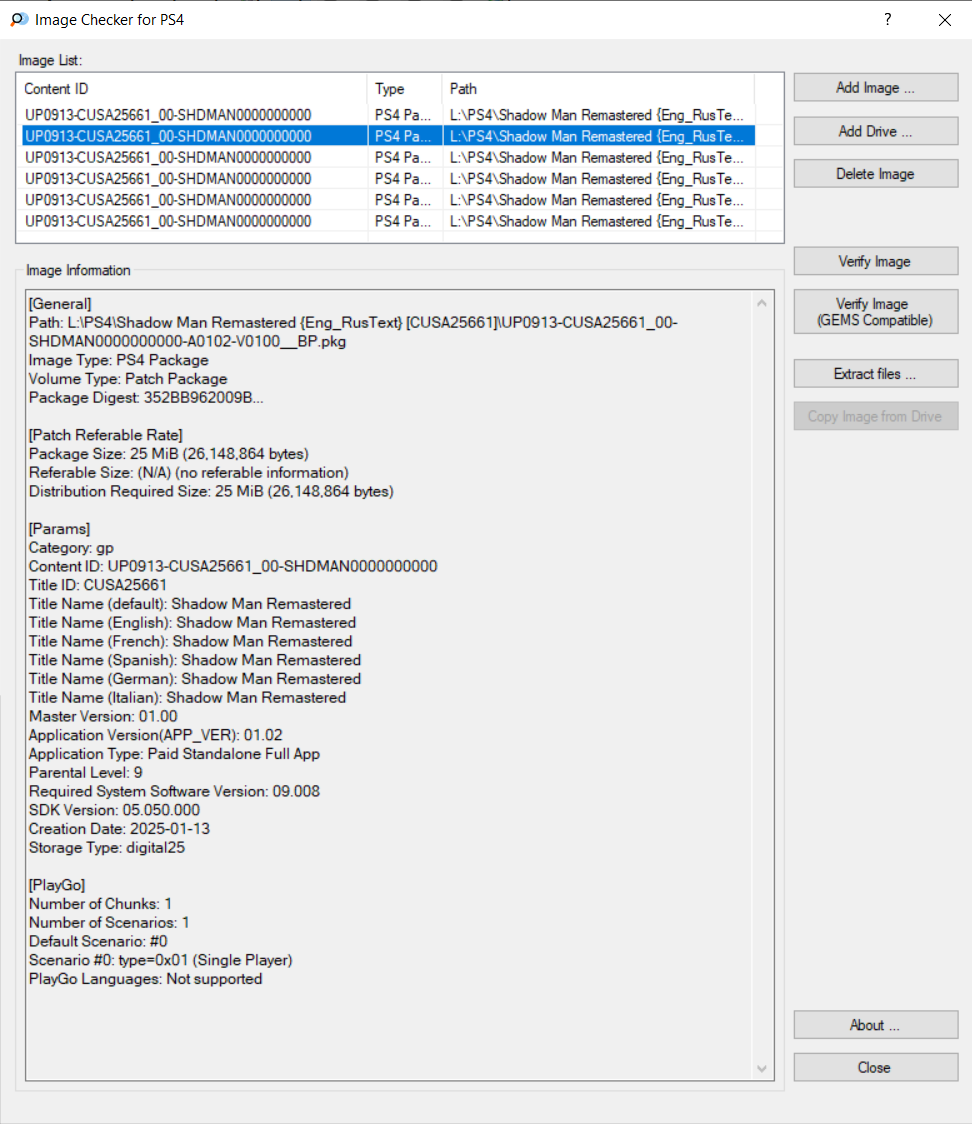
Task: Click the 'Title Name (Spanish)' line
Action: click(x=195, y=660)
